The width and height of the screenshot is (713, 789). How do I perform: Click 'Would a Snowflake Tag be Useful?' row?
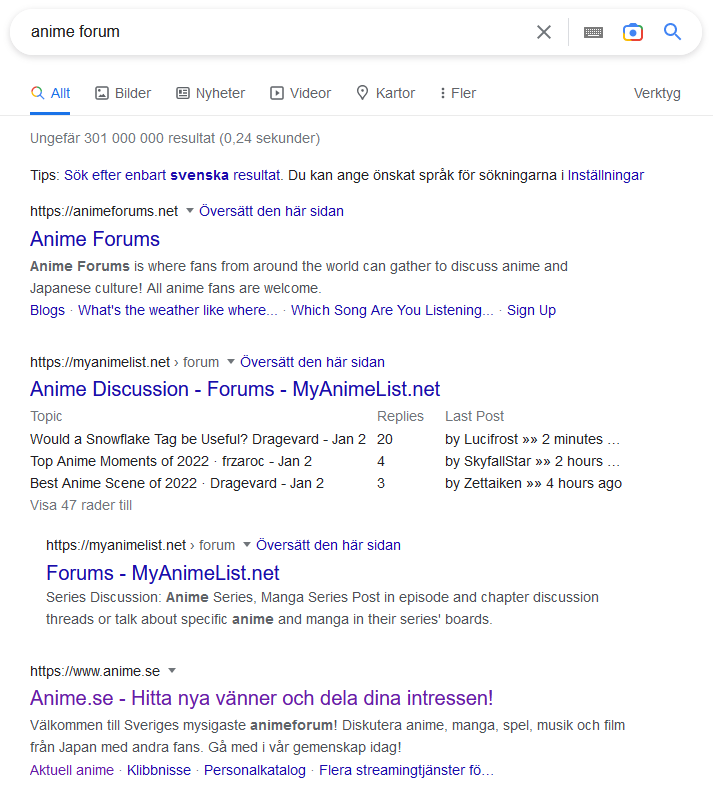point(198,439)
